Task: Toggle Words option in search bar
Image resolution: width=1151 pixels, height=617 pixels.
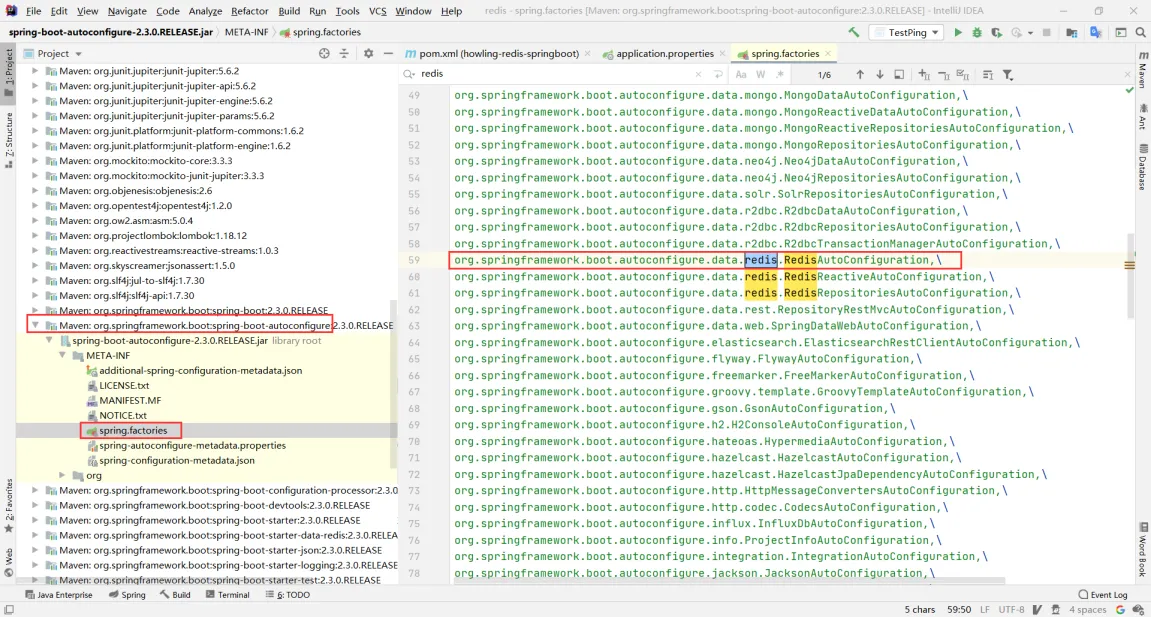Action: 760,75
